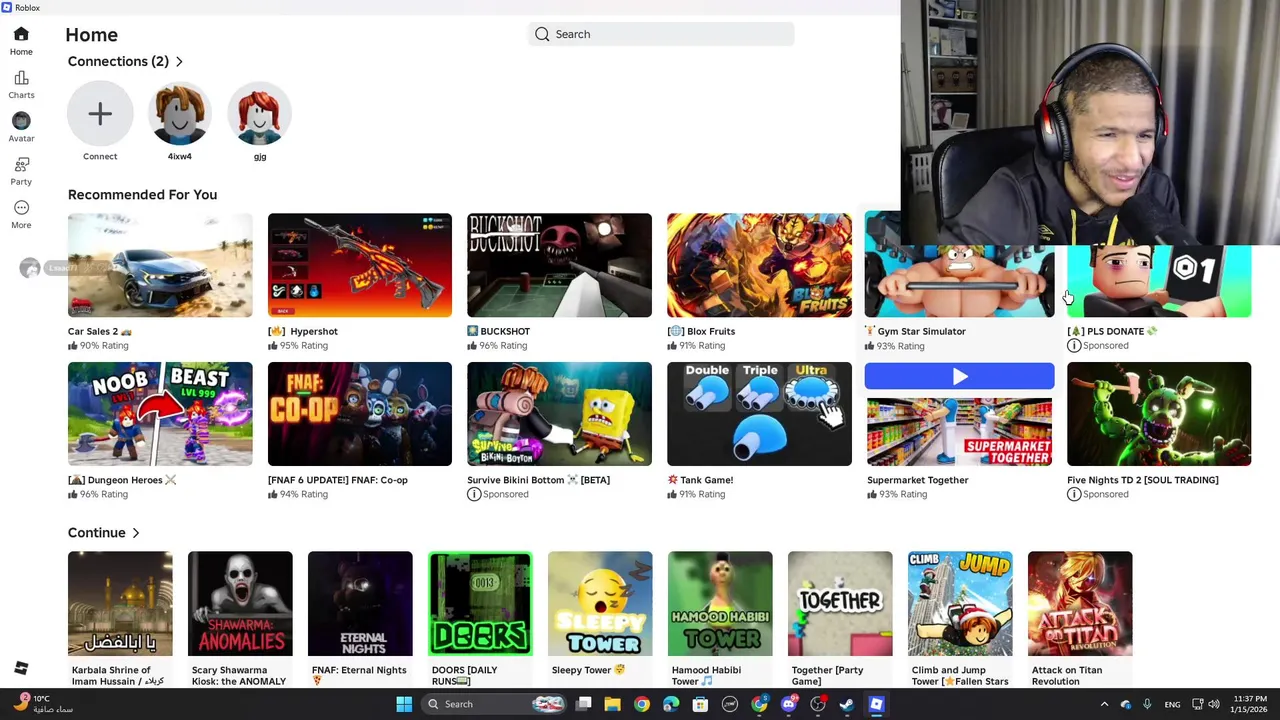This screenshot has width=1280, height=720.
Task: Continue the Sleepy Tower thumbnail
Action: (x=600, y=604)
